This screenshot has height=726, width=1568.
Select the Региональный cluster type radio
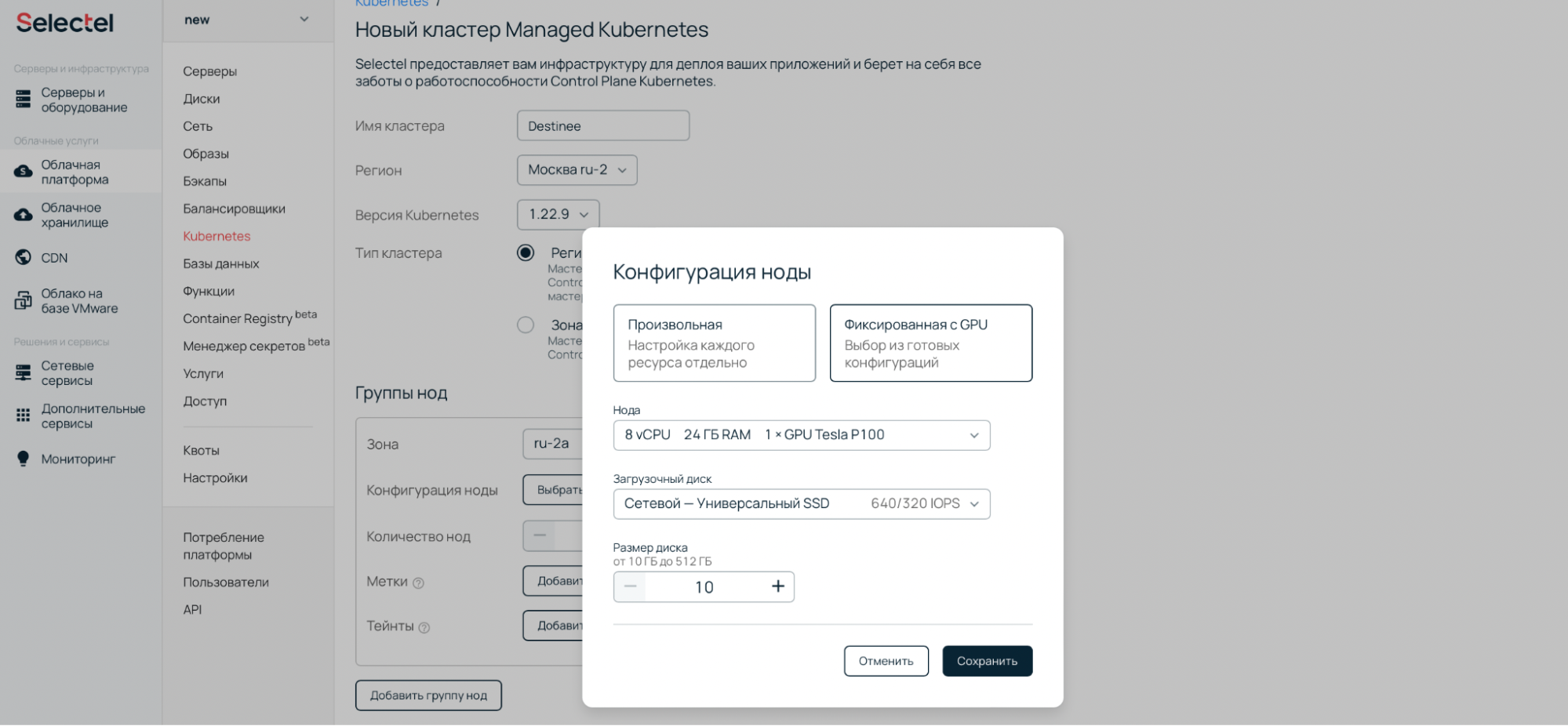pyautogui.click(x=525, y=252)
